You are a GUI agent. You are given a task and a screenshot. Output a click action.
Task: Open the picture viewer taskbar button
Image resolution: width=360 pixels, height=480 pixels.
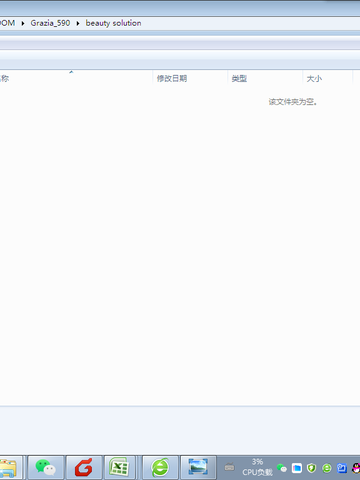[x=198, y=468]
